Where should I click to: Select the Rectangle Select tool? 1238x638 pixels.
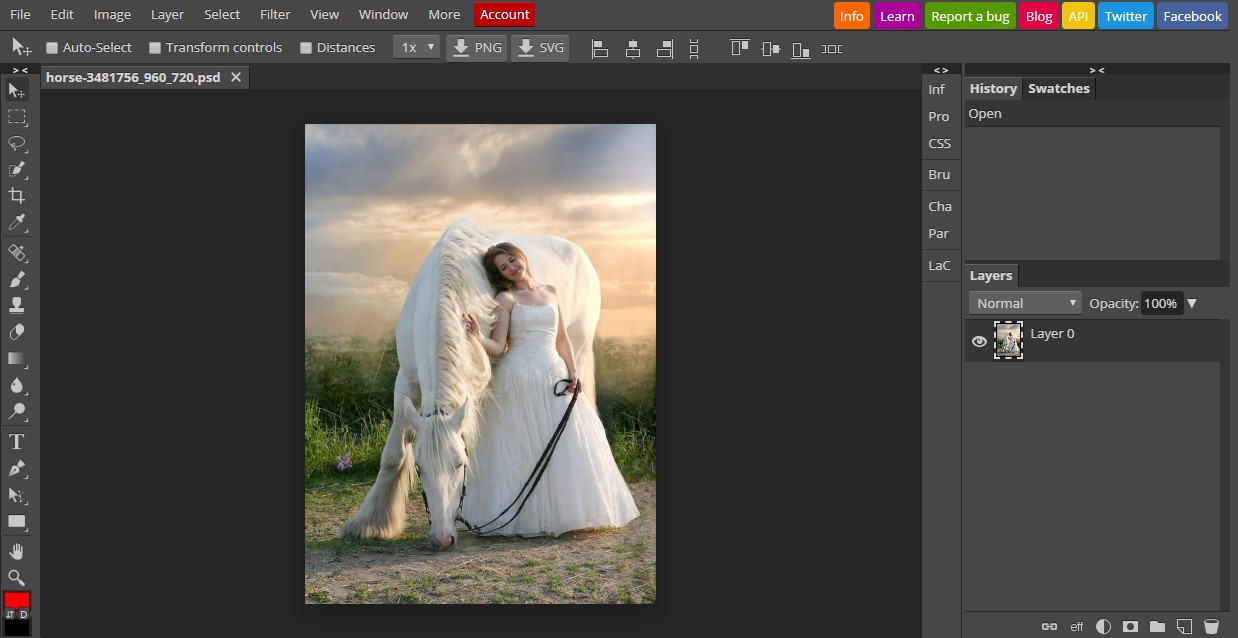[x=17, y=117]
